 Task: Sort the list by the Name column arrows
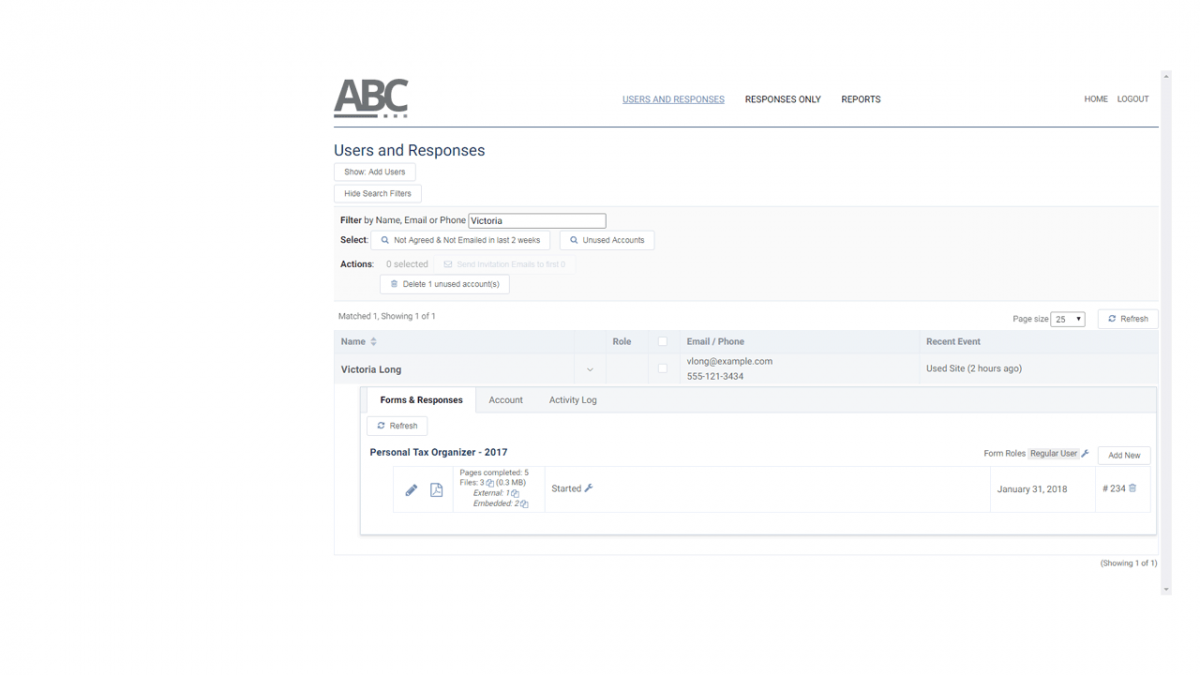click(374, 342)
